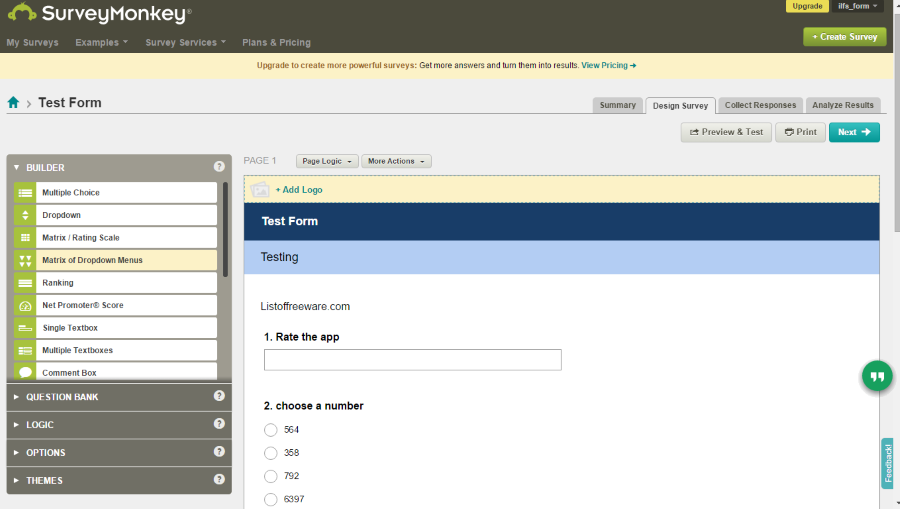Open help for the Options section
Viewport: 900px width, 509px height.
[x=219, y=452]
